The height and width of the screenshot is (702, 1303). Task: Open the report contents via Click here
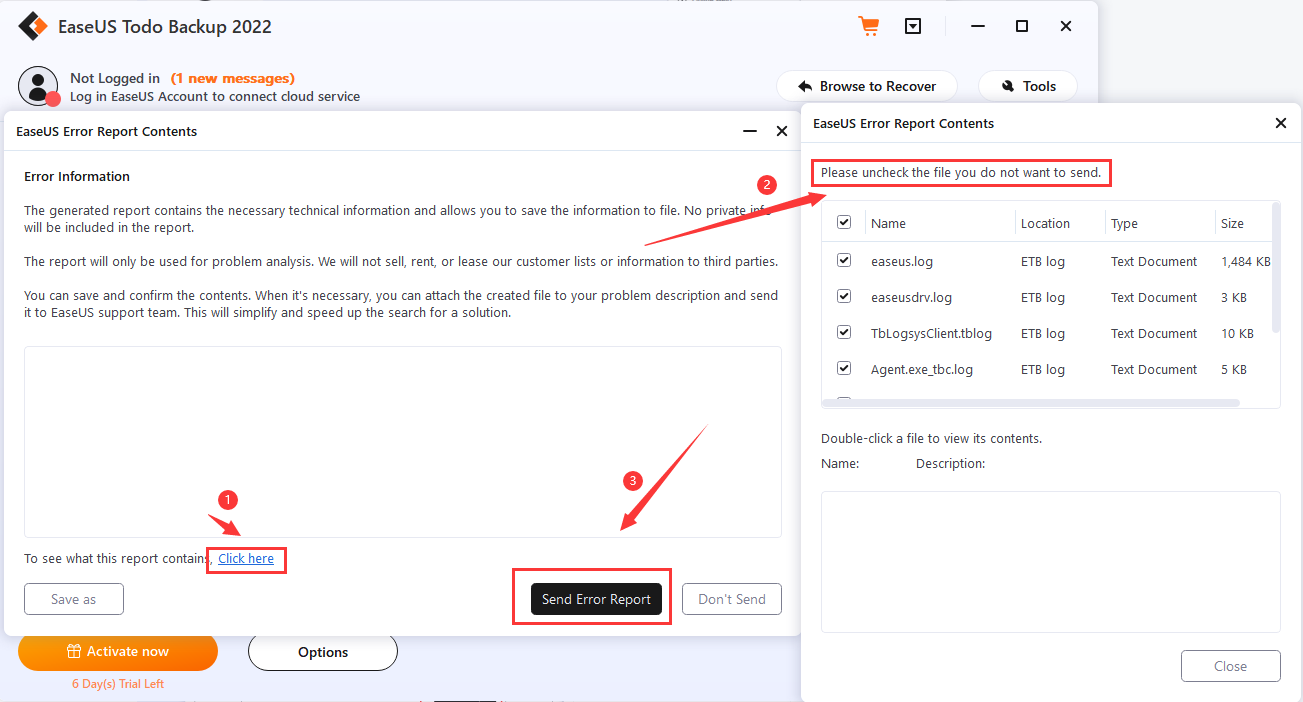(x=245, y=558)
